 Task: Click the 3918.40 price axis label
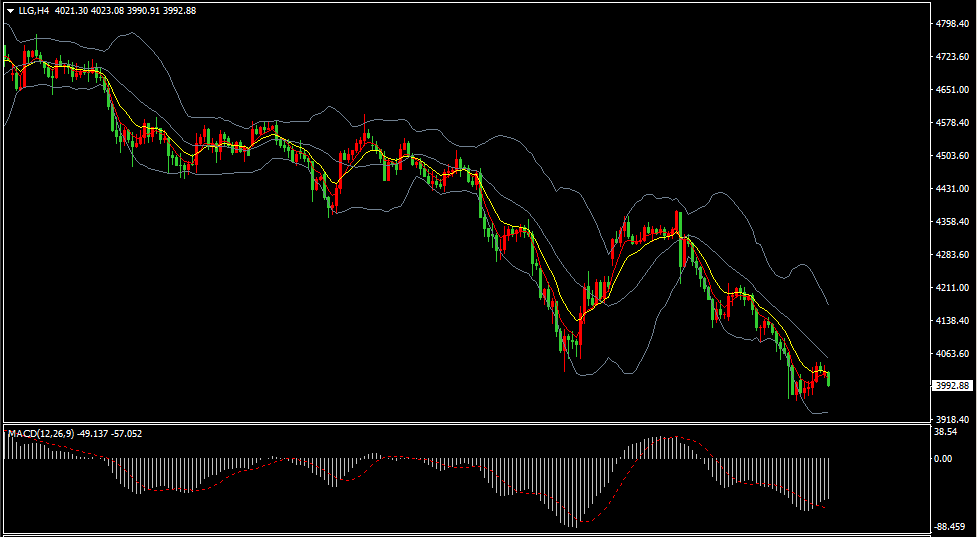click(x=952, y=419)
